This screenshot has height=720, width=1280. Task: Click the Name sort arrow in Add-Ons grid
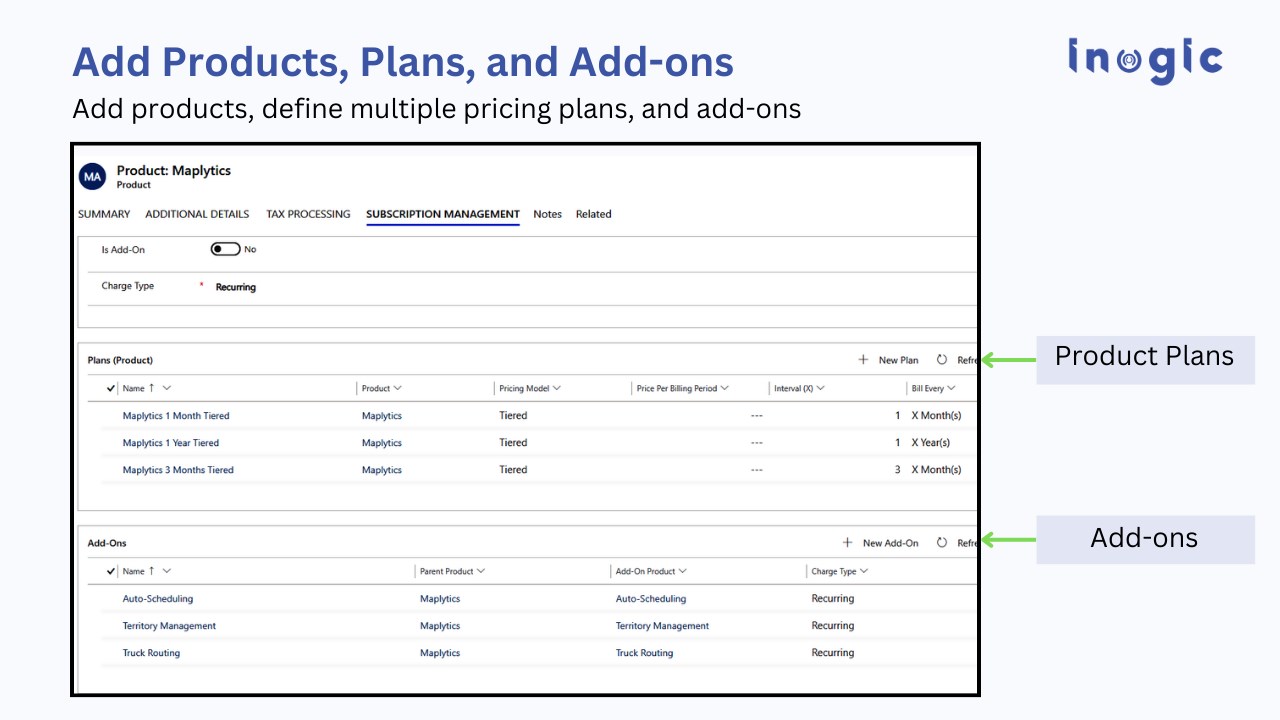point(152,571)
